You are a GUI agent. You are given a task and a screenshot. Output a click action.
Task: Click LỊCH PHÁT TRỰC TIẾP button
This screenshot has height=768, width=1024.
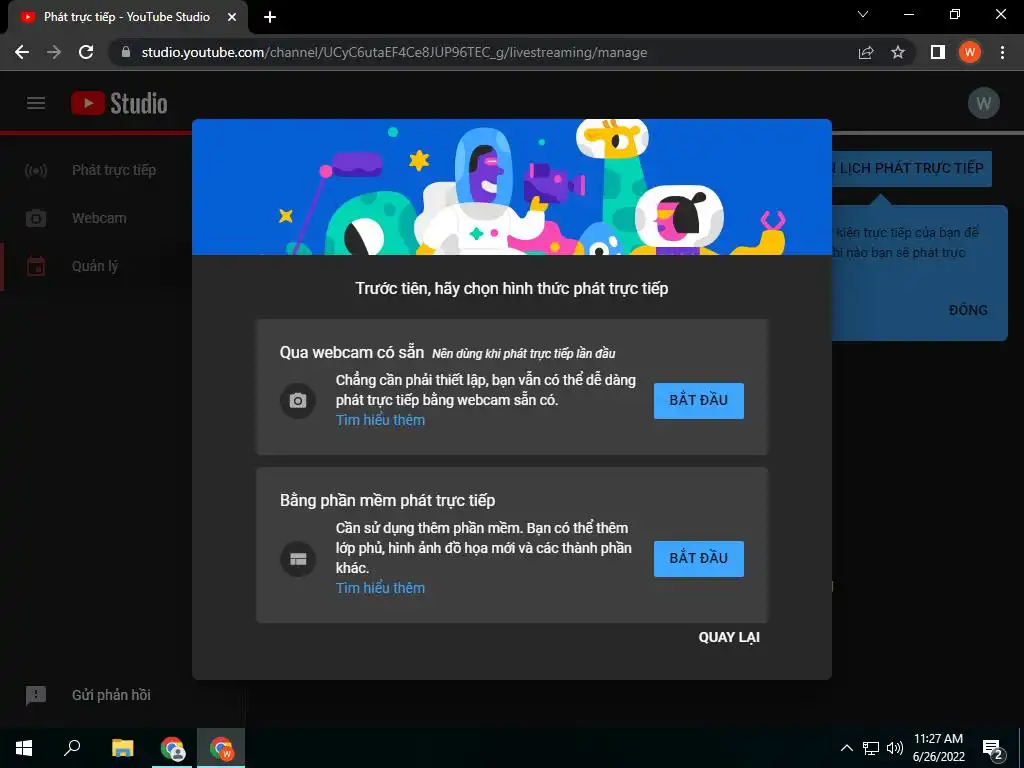911,168
